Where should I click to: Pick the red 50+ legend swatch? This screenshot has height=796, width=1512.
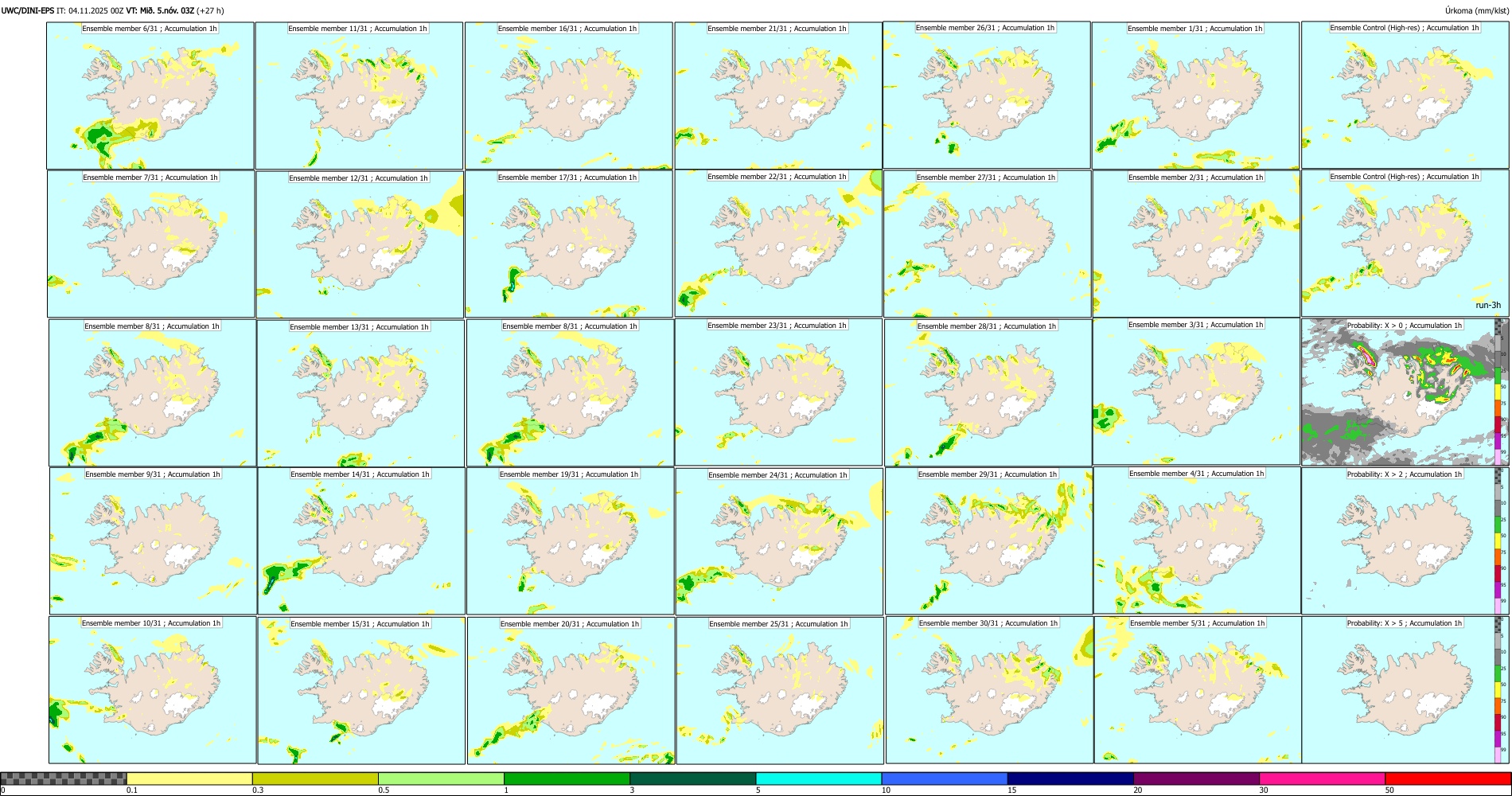[x=1448, y=778]
